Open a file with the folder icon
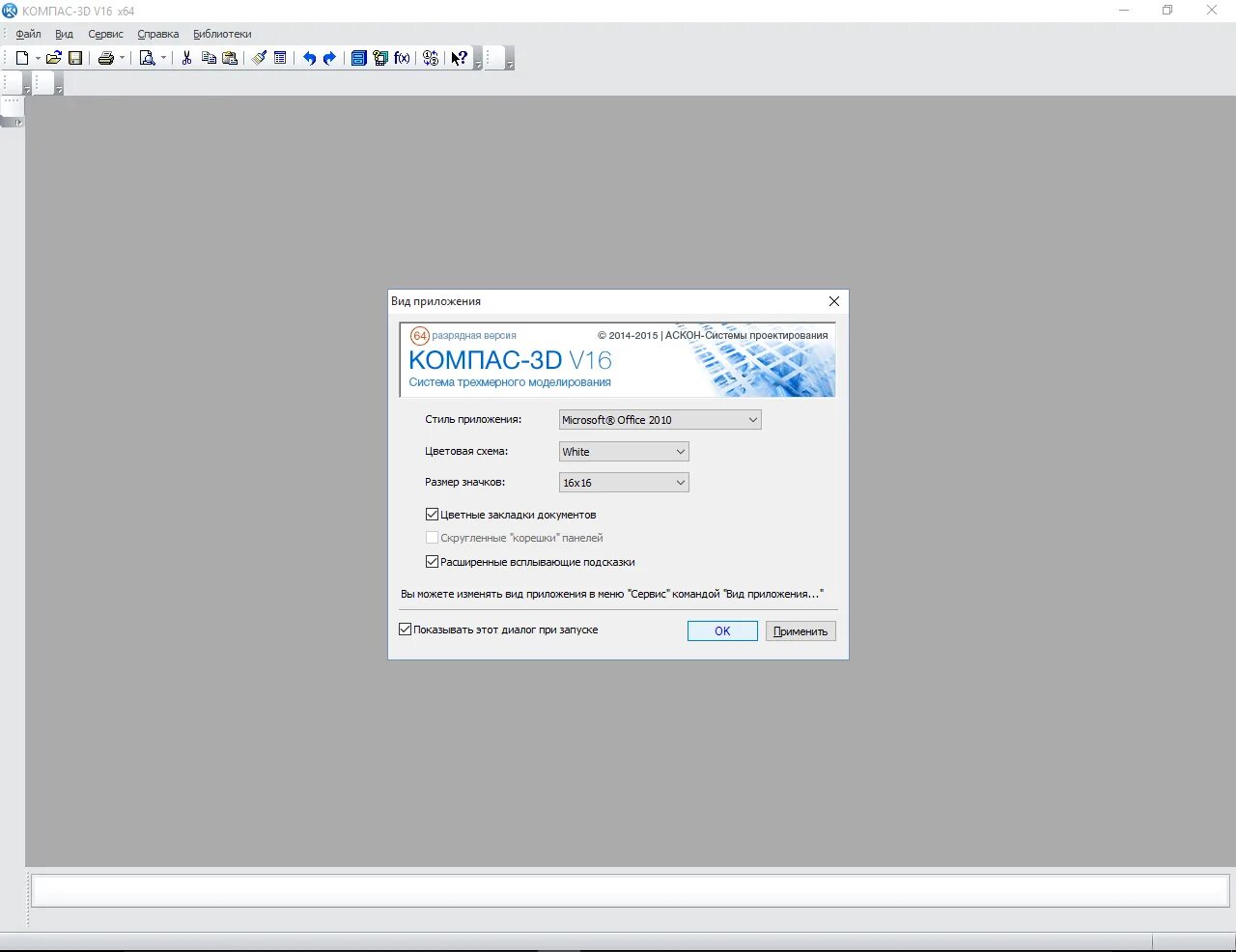 (54, 58)
